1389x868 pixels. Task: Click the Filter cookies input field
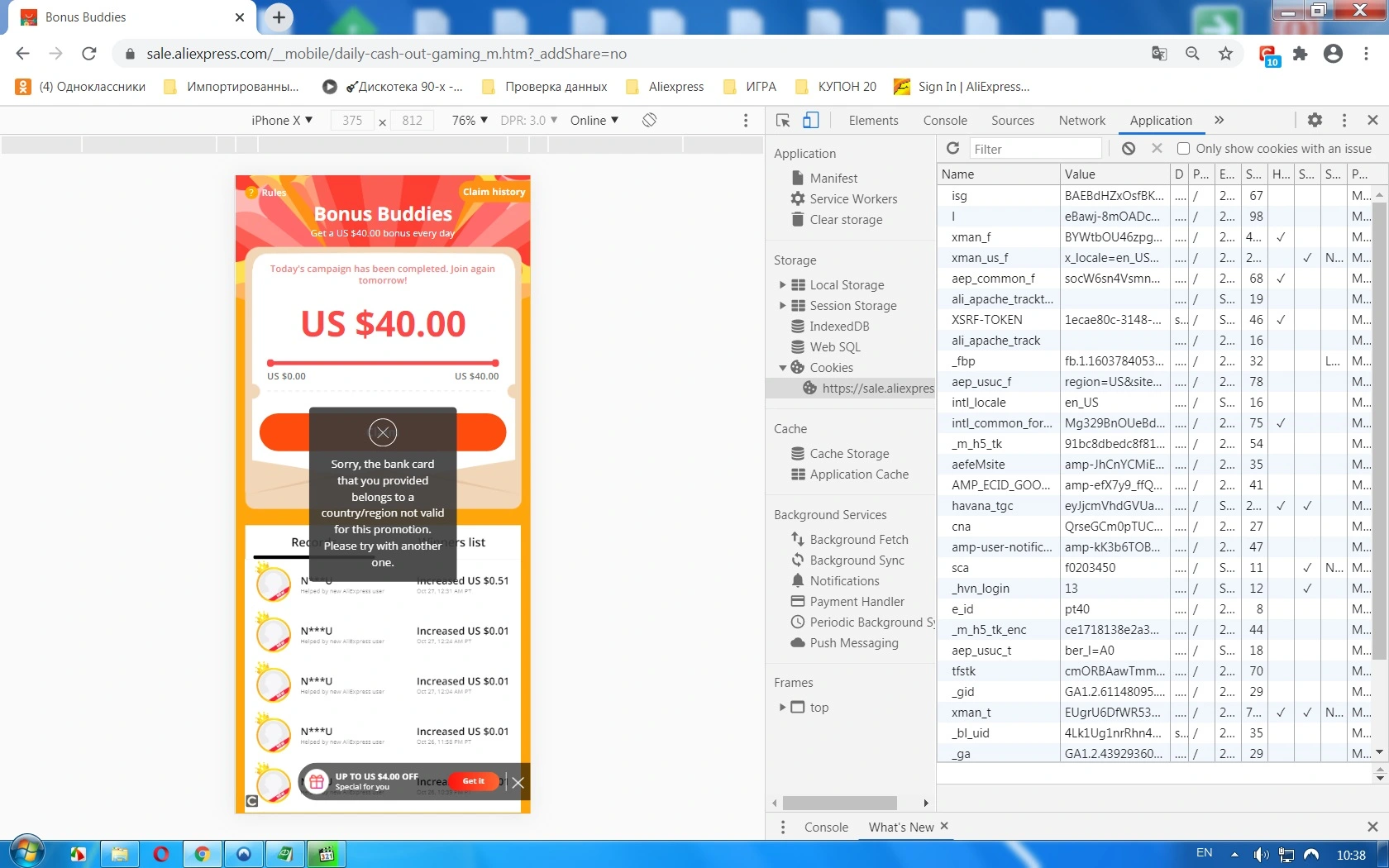[x=1036, y=149]
